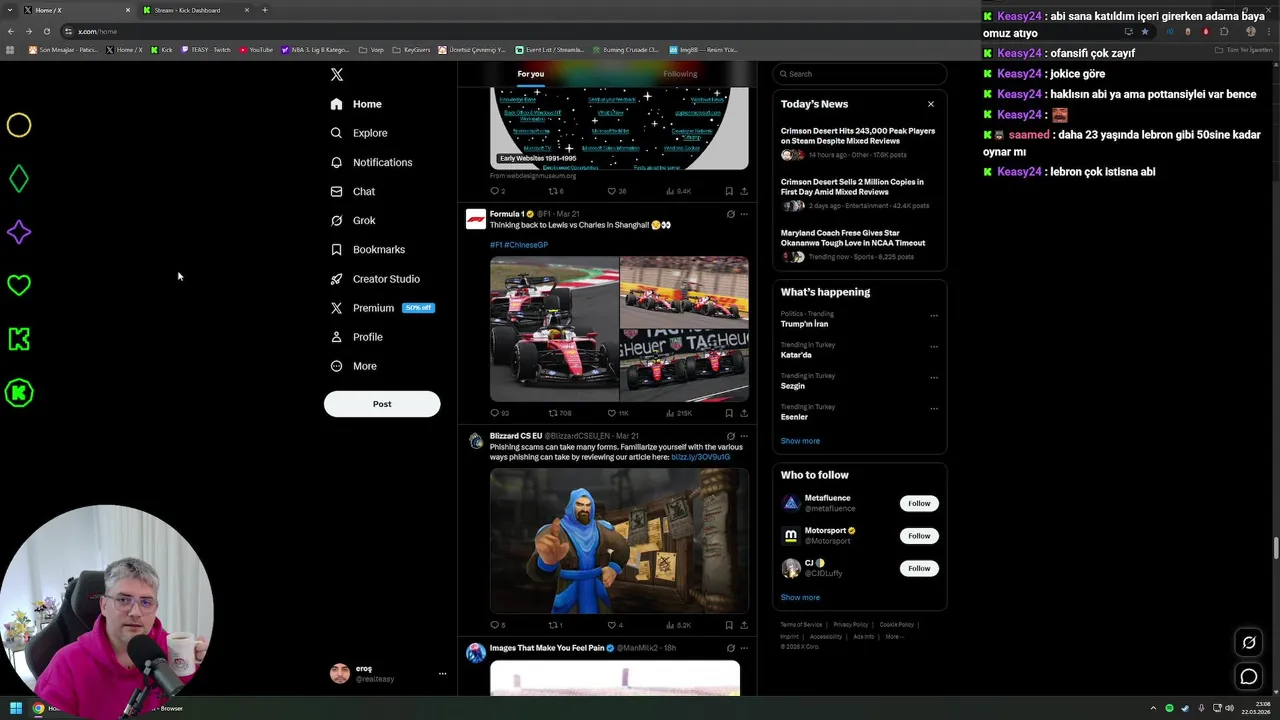This screenshot has height=720, width=1280.
Task: Follow CJ @CJDLuffy
Action: pos(919,568)
